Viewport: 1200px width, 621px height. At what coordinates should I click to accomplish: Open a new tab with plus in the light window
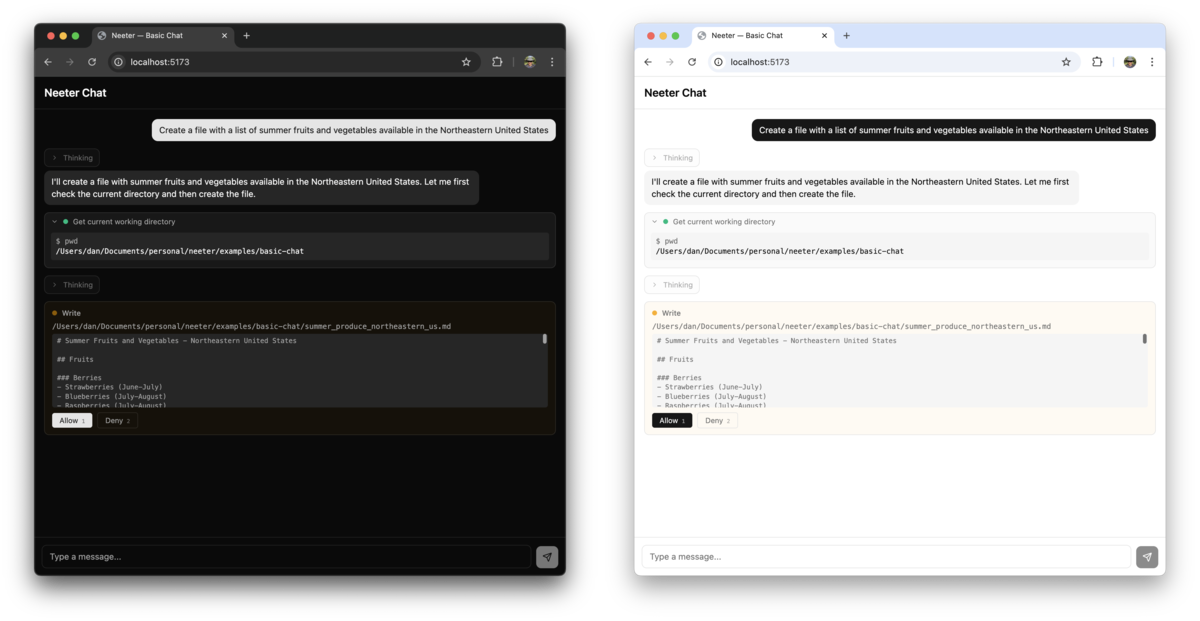click(846, 36)
